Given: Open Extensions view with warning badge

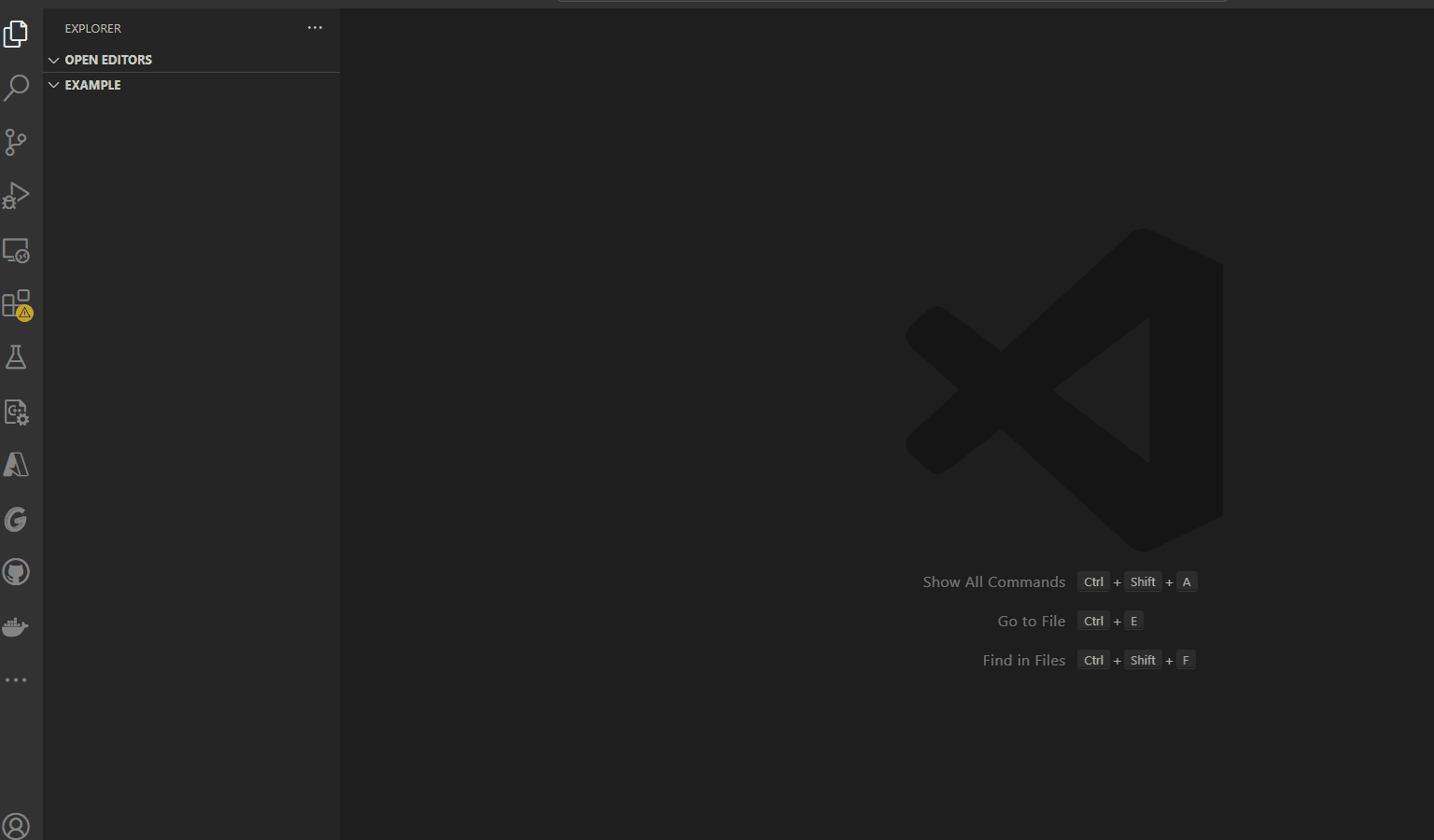Looking at the screenshot, I should (x=17, y=304).
